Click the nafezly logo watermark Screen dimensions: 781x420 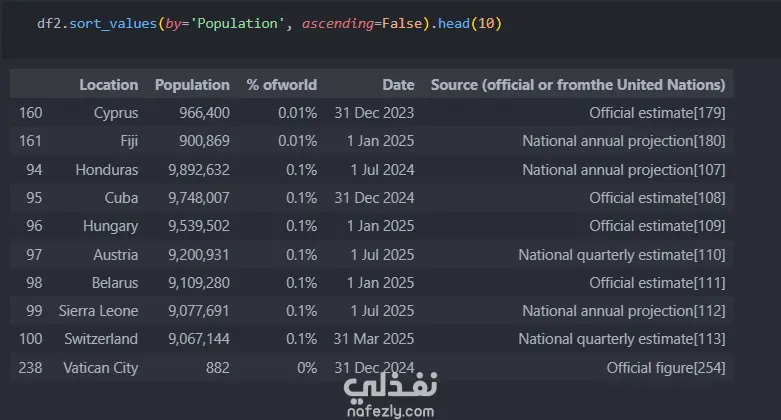click(390, 383)
